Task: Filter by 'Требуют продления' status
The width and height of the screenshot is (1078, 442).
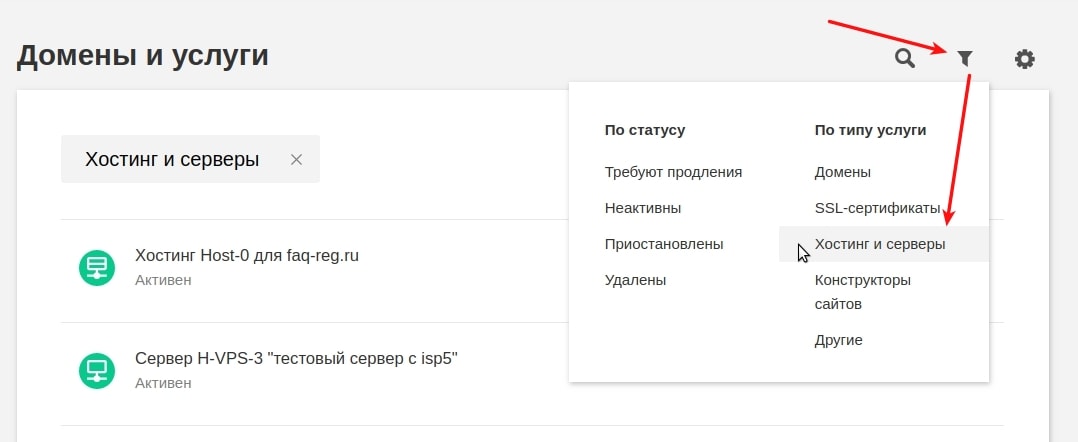Action: point(673,172)
